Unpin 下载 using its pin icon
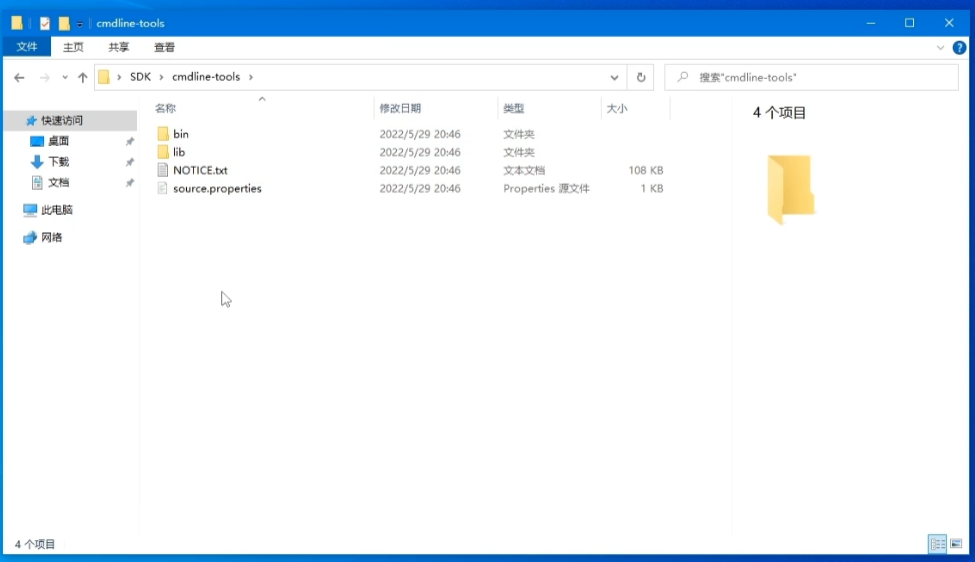 pos(129,162)
